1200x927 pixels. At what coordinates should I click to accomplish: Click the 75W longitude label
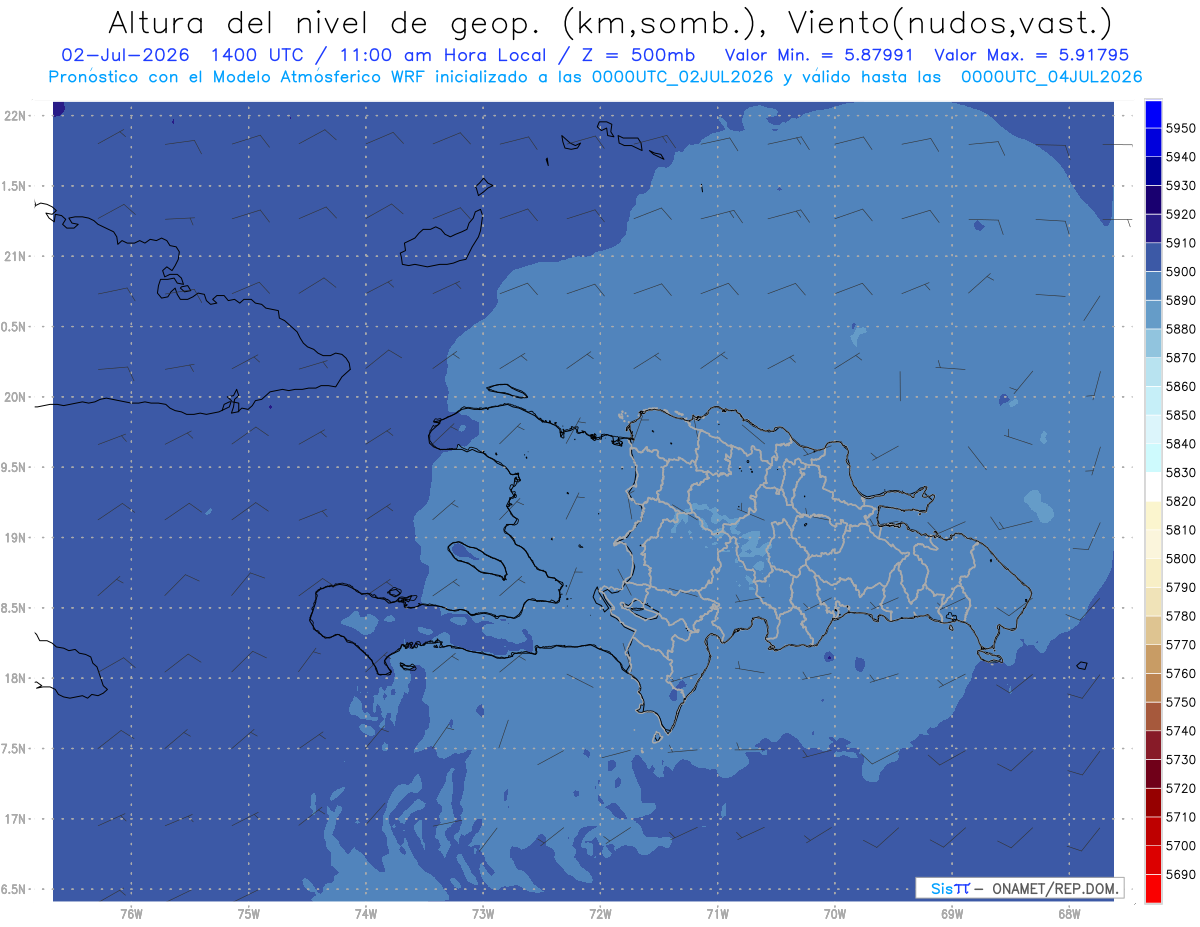click(249, 913)
